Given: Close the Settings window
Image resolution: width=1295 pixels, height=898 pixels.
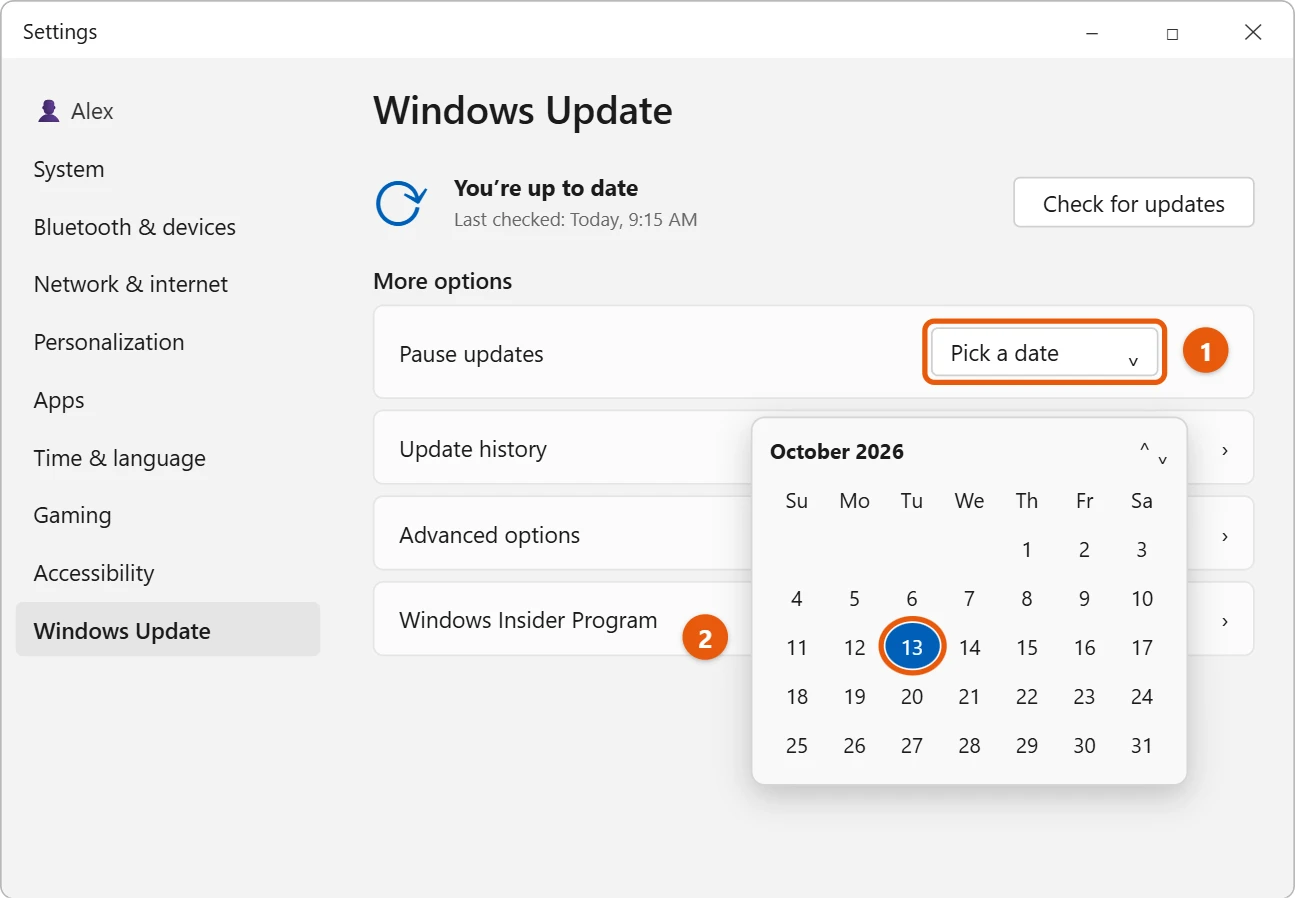Looking at the screenshot, I should point(1253,33).
